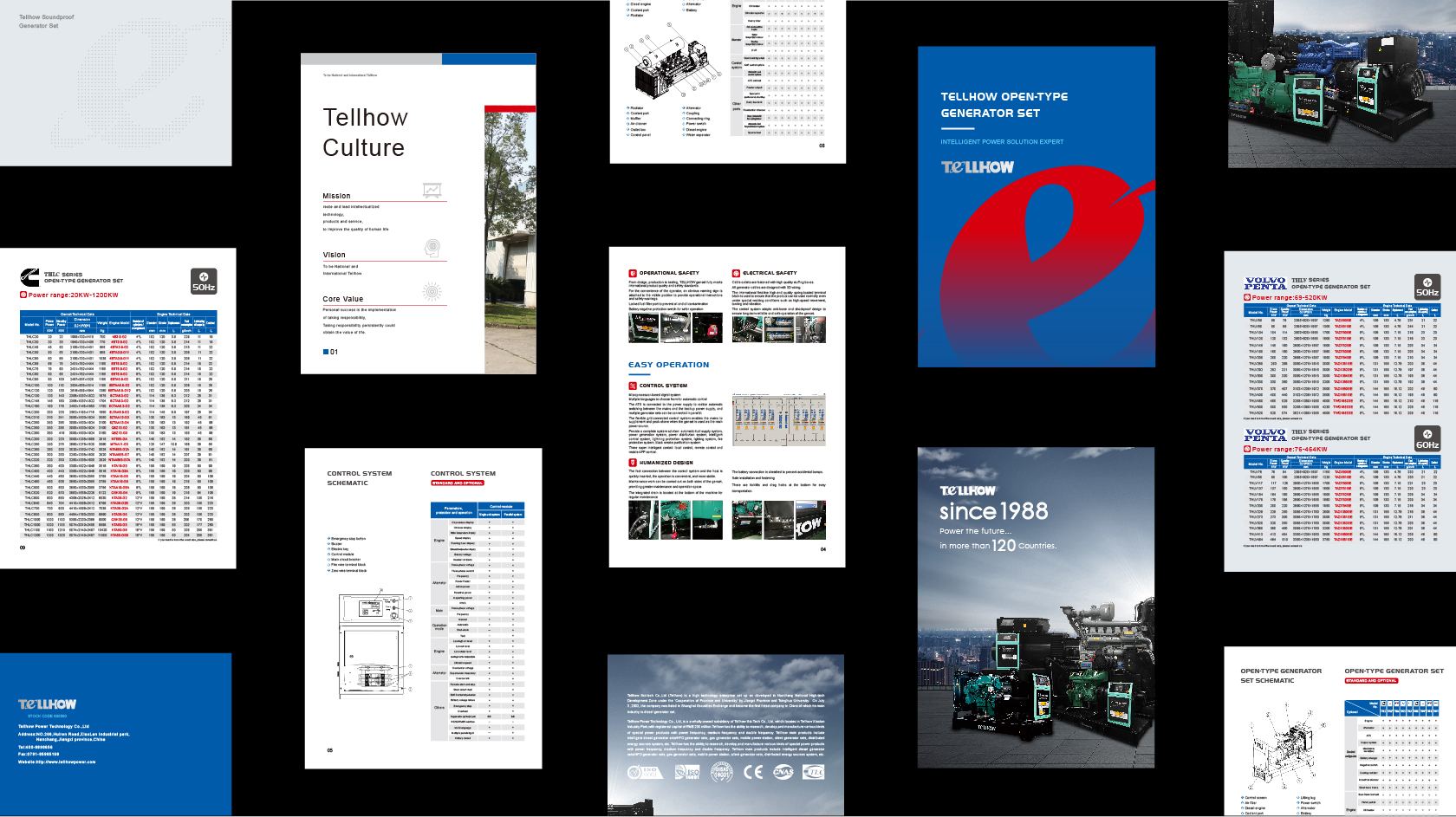Click red icon beside Humanized Design heading

tap(633, 463)
